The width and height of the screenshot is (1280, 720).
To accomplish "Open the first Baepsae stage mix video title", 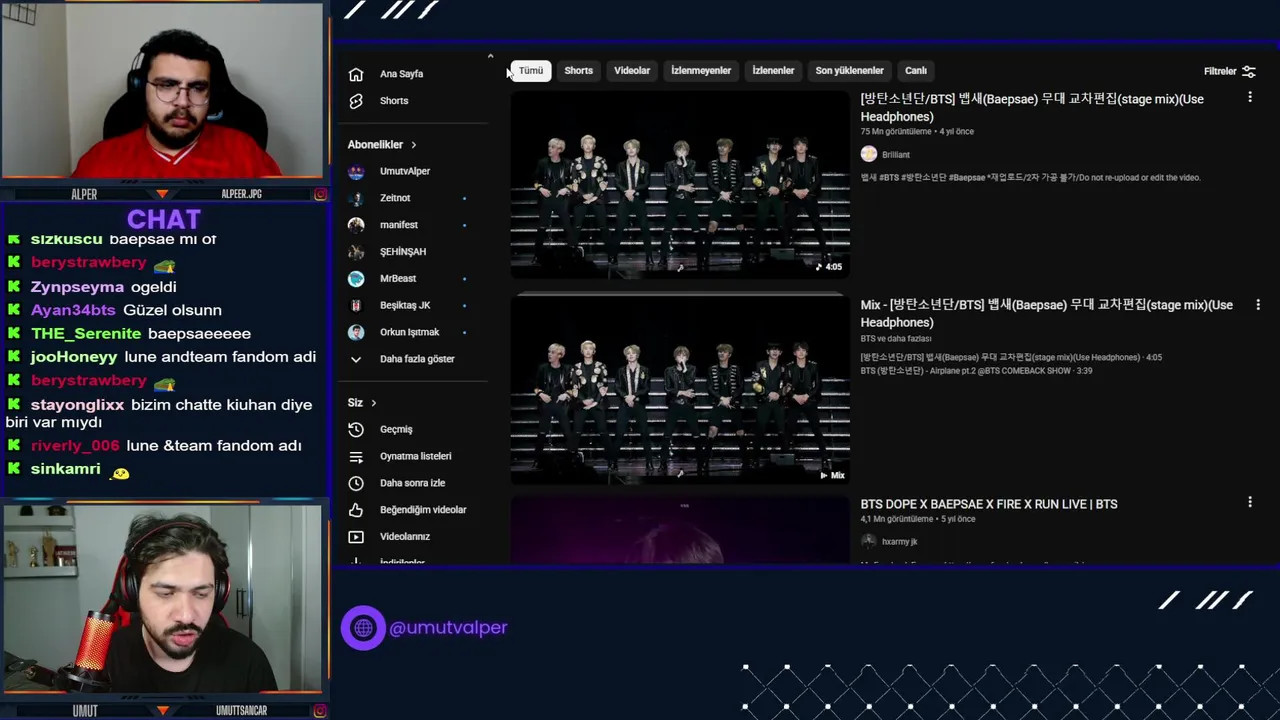I will point(1032,108).
